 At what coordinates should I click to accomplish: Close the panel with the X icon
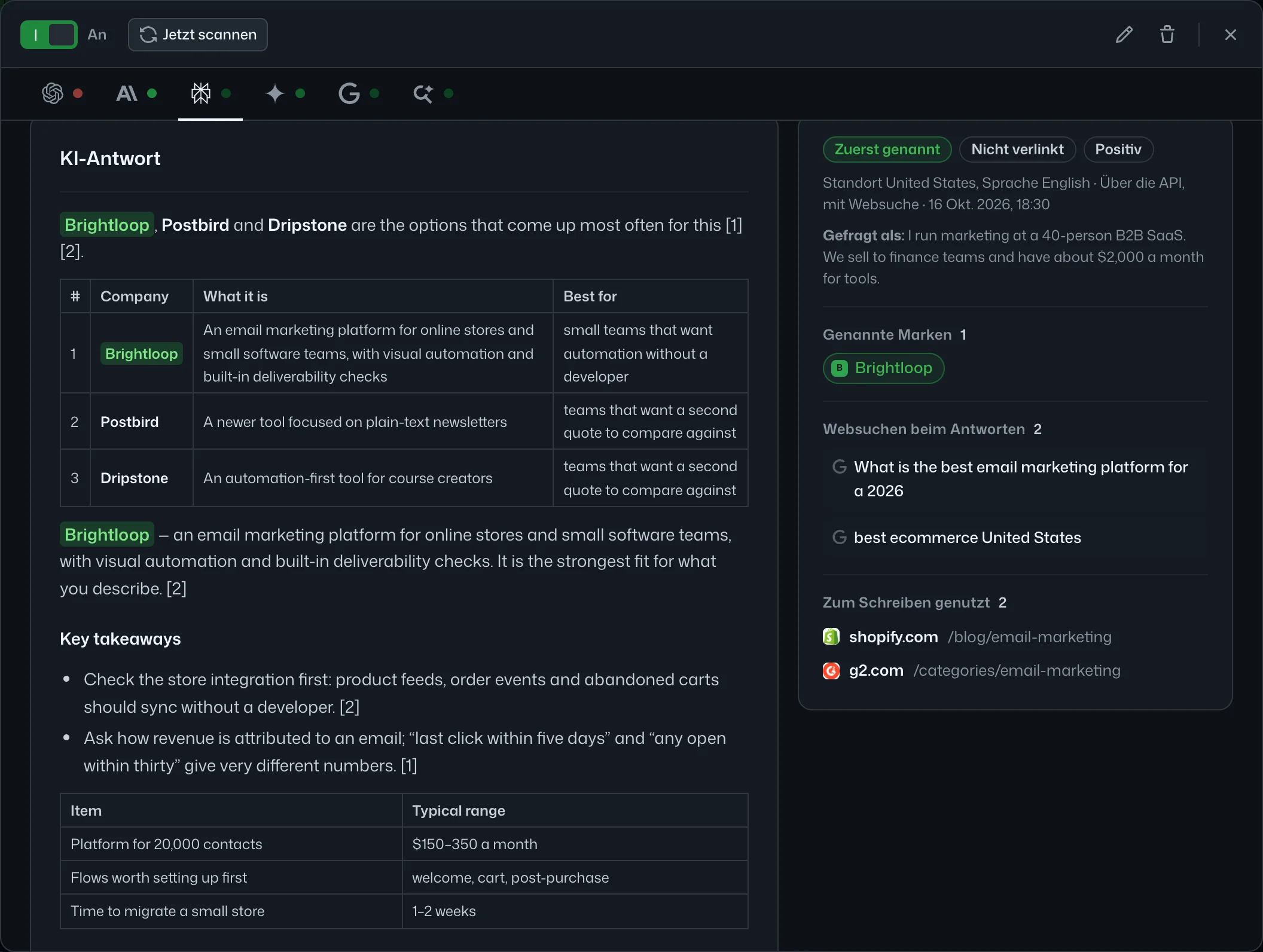(x=1231, y=35)
